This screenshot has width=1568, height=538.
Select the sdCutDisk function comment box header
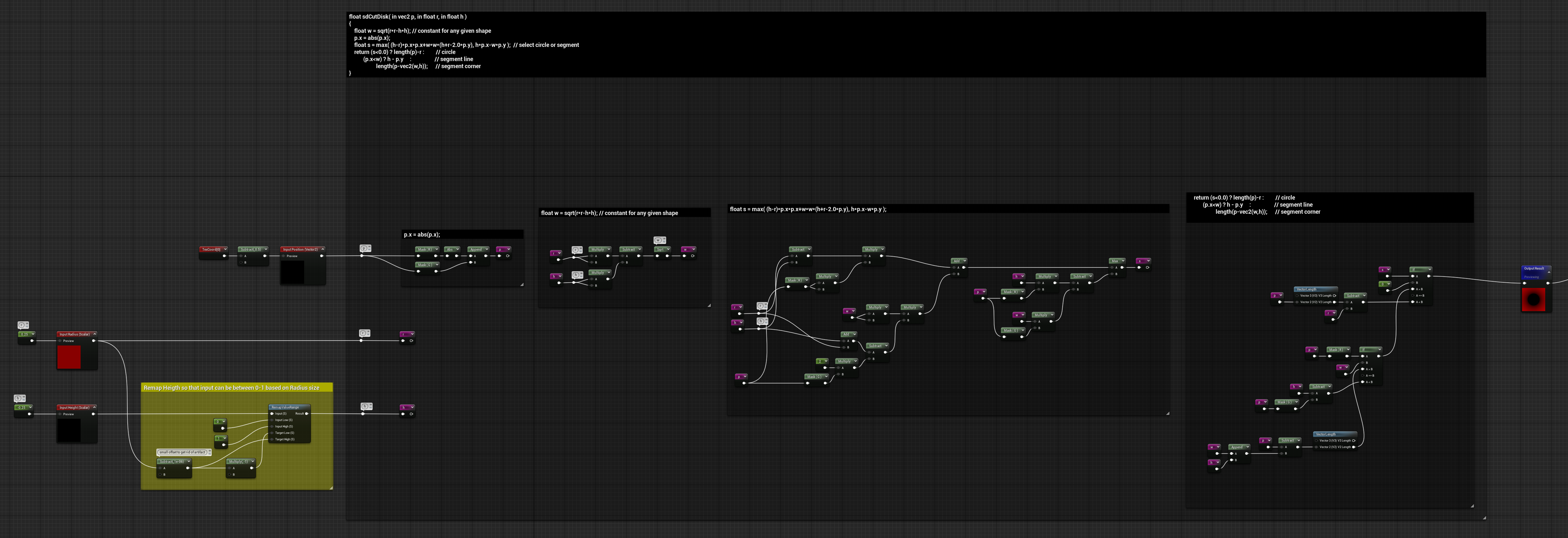(916, 44)
